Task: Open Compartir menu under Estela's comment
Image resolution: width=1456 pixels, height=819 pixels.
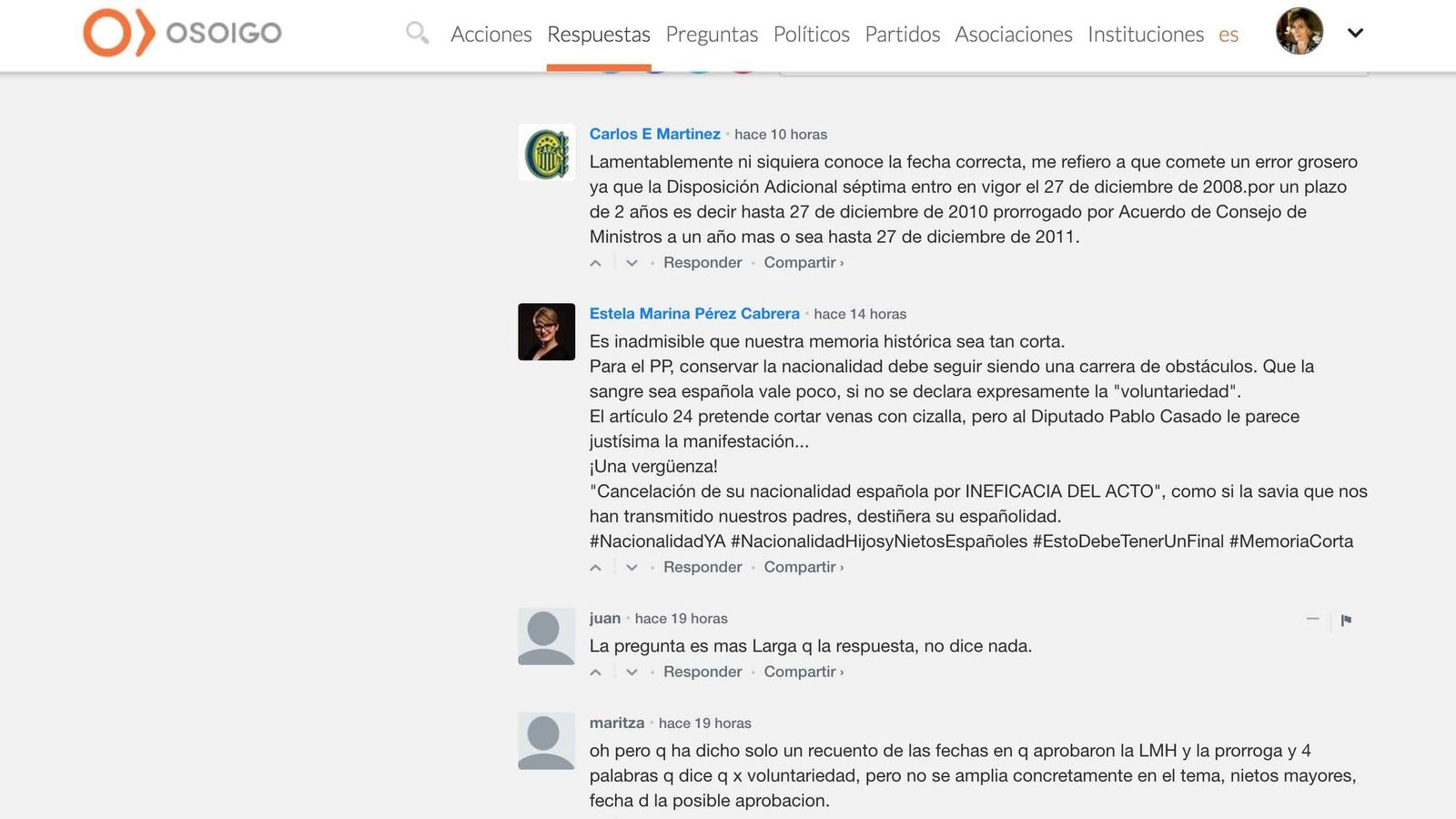Action: pyautogui.click(x=803, y=567)
